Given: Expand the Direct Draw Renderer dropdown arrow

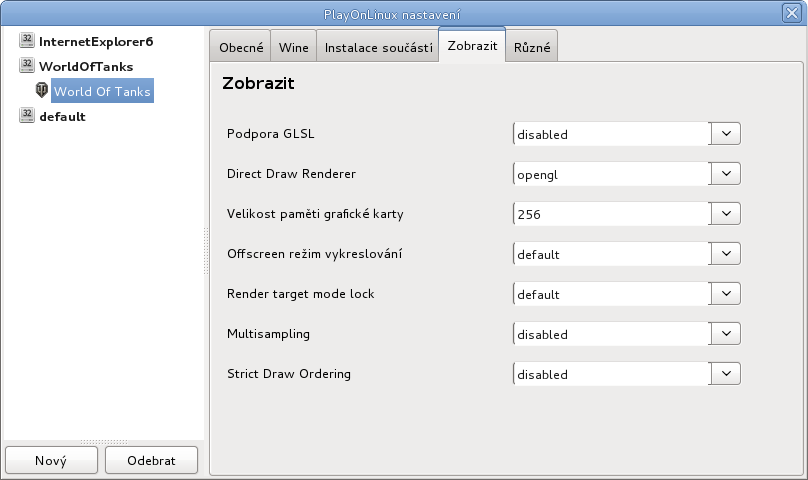Looking at the screenshot, I should point(726,174).
